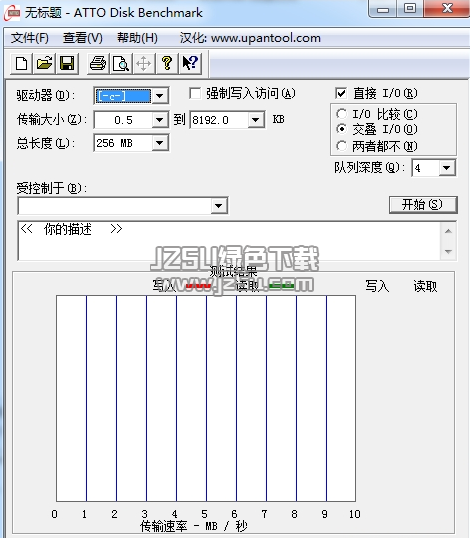
Task: Open the 查看(V) menu
Action: pyautogui.click(x=83, y=38)
